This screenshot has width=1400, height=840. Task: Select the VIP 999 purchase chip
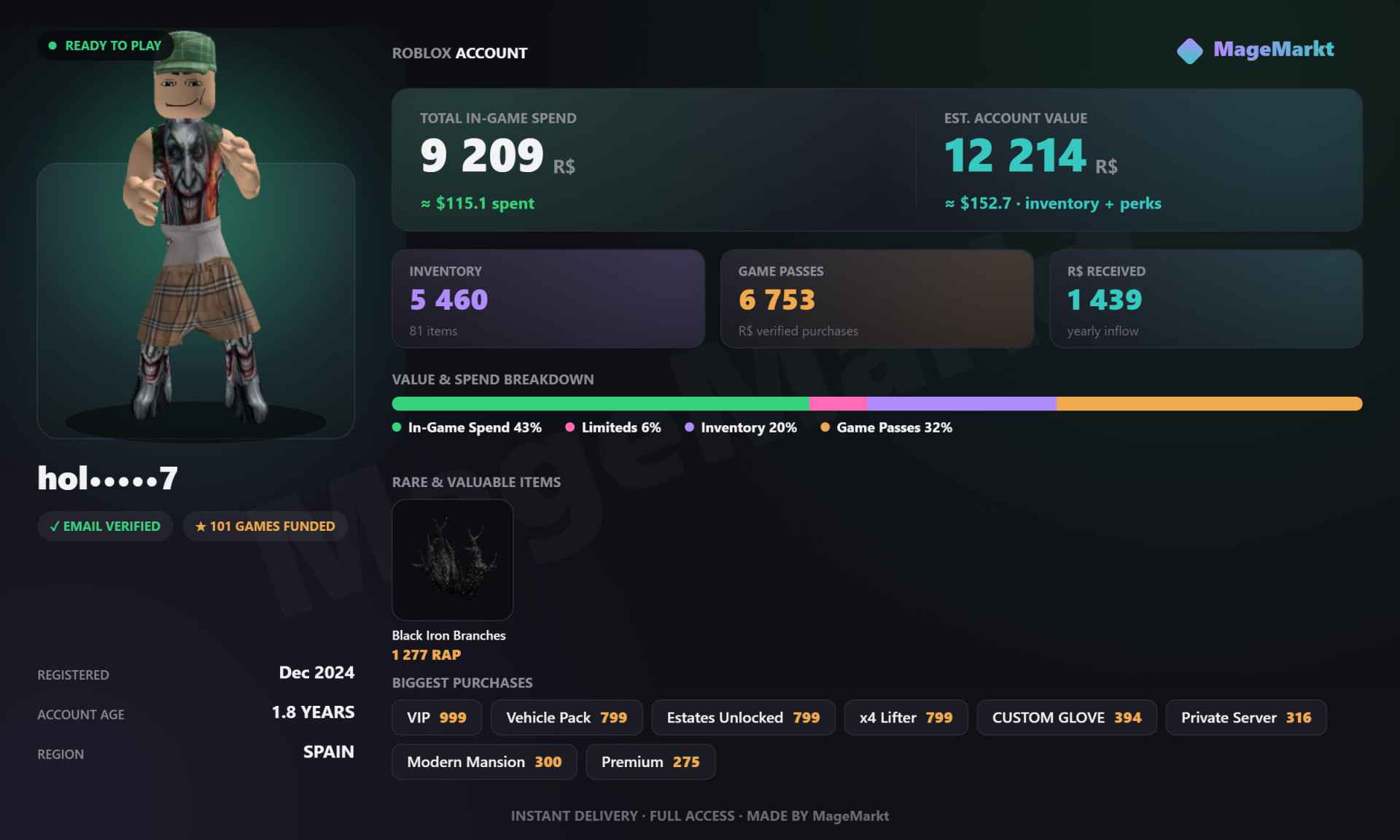pos(437,717)
